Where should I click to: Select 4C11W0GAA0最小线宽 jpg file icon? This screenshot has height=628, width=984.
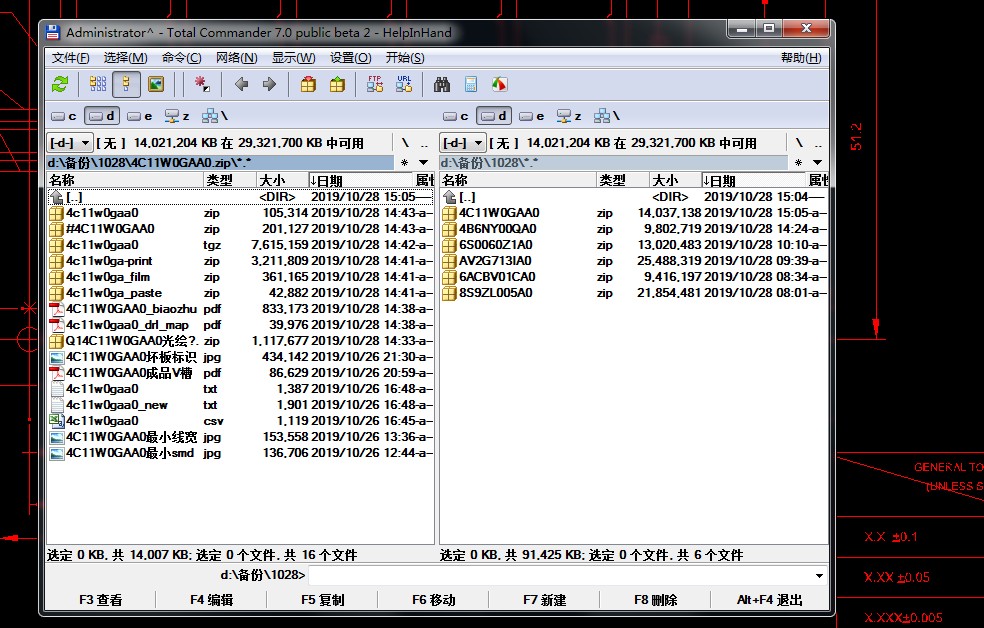click(x=56, y=437)
